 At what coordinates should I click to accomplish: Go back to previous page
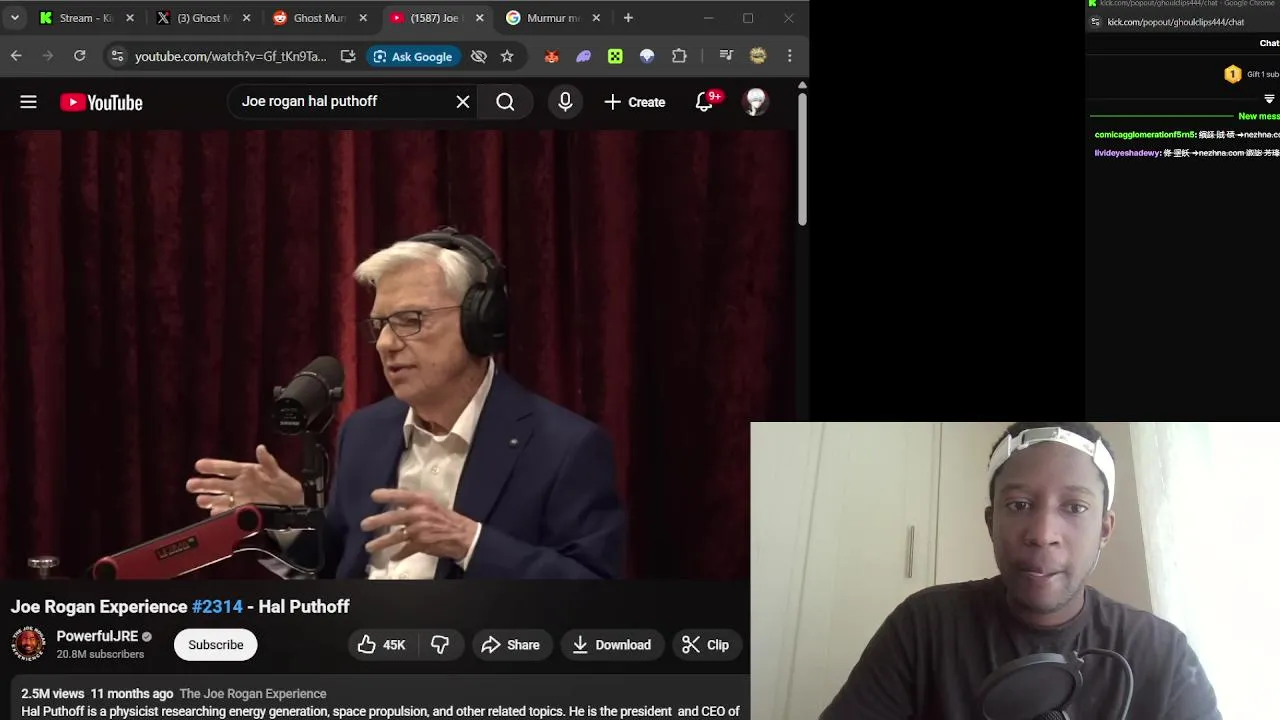click(16, 56)
